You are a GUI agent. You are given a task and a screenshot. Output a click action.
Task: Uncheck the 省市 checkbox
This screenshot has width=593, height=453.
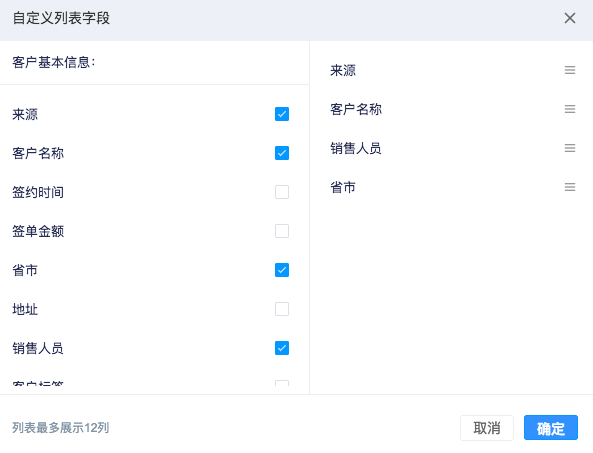[x=282, y=270]
